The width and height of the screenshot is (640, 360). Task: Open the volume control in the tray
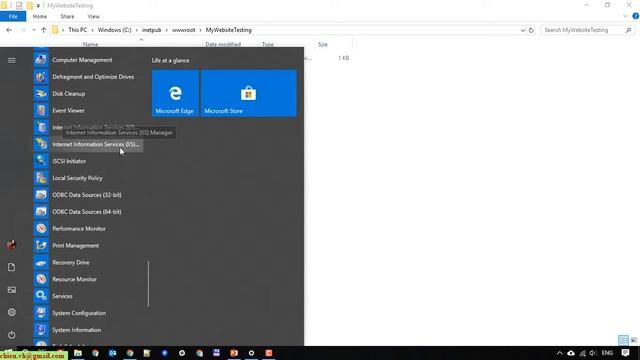(592, 353)
